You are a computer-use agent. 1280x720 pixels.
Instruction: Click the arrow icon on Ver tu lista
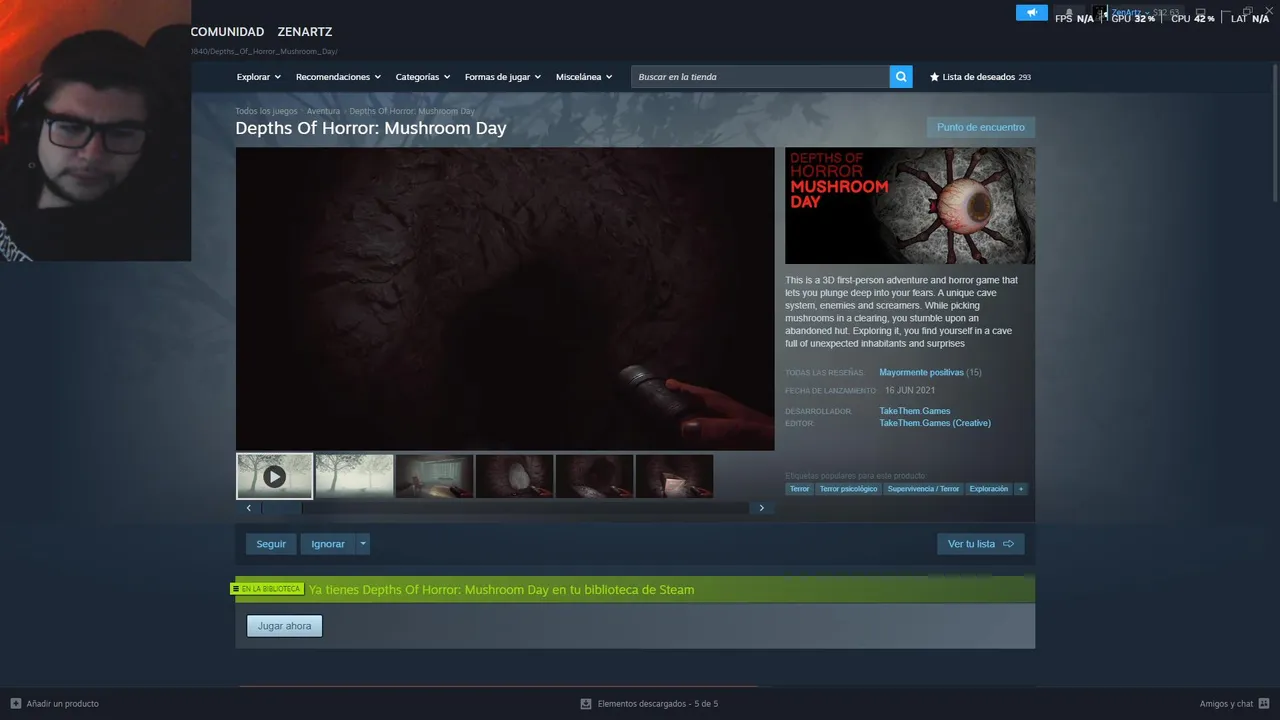pos(1008,544)
